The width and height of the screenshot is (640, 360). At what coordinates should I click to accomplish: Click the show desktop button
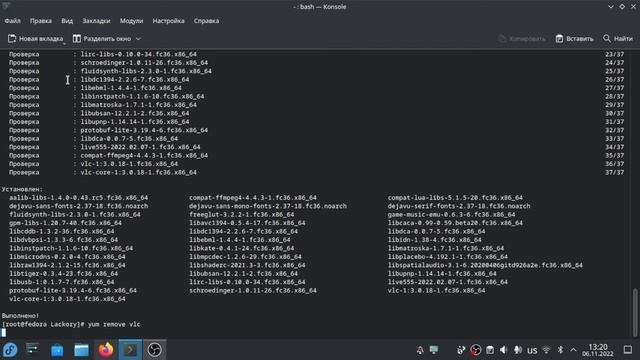point(628,350)
